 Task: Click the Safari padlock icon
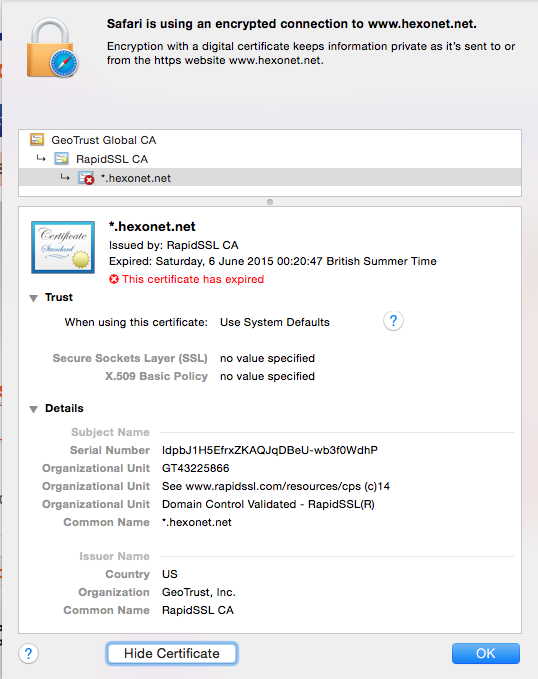pyautogui.click(x=52, y=48)
